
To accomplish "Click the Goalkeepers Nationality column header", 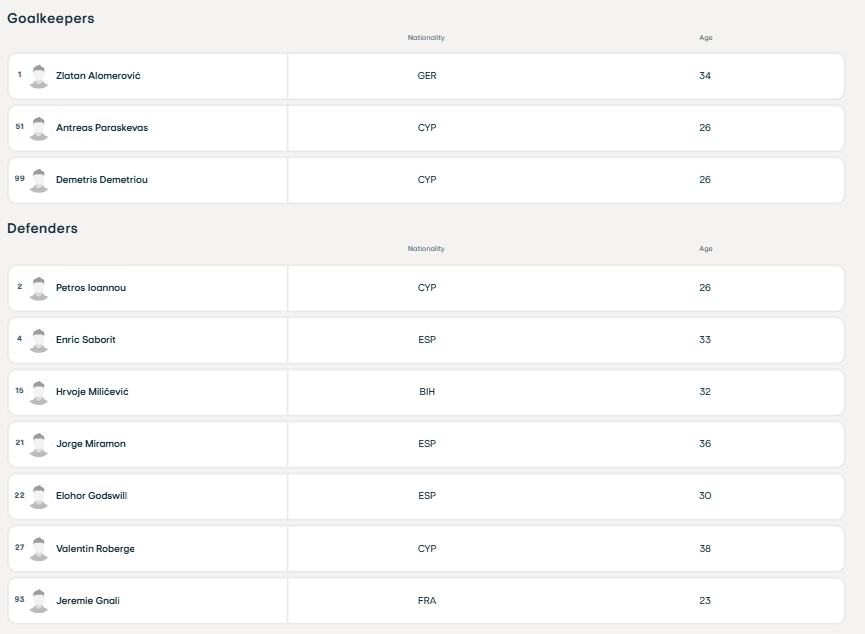I will pyautogui.click(x=426, y=38).
